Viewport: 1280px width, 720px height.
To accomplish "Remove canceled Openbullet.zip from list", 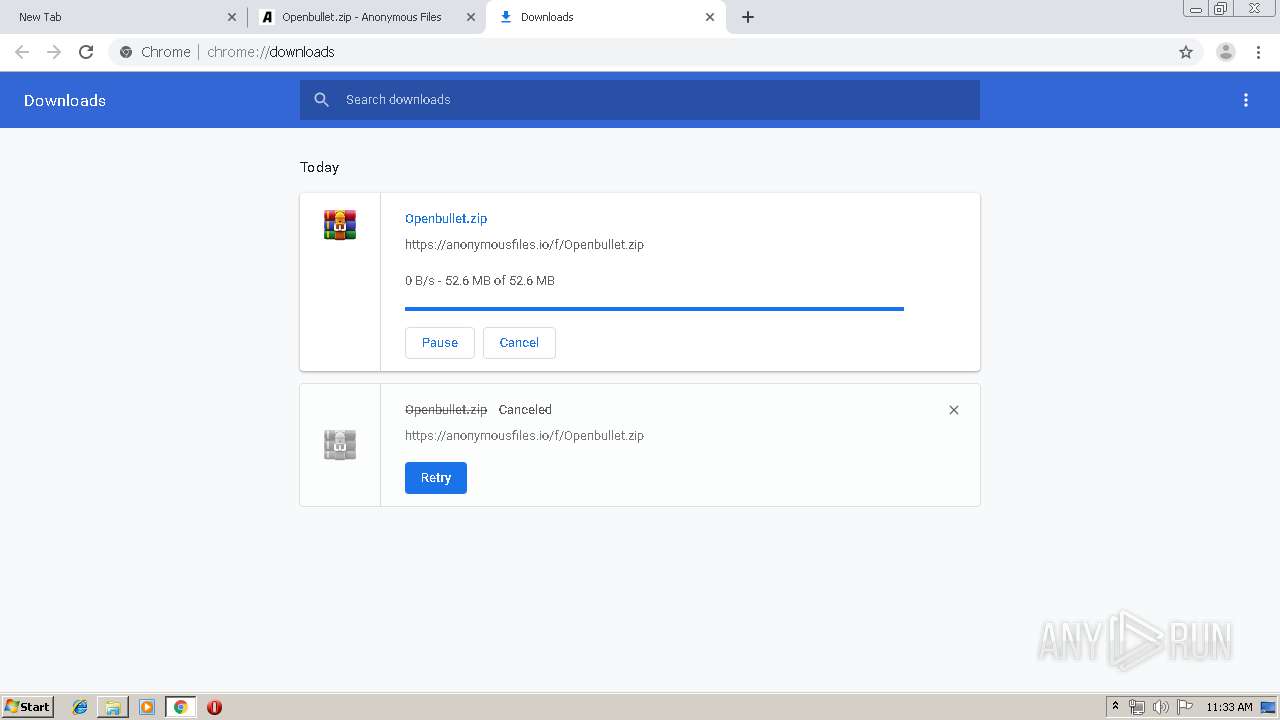I will pyautogui.click(x=954, y=410).
